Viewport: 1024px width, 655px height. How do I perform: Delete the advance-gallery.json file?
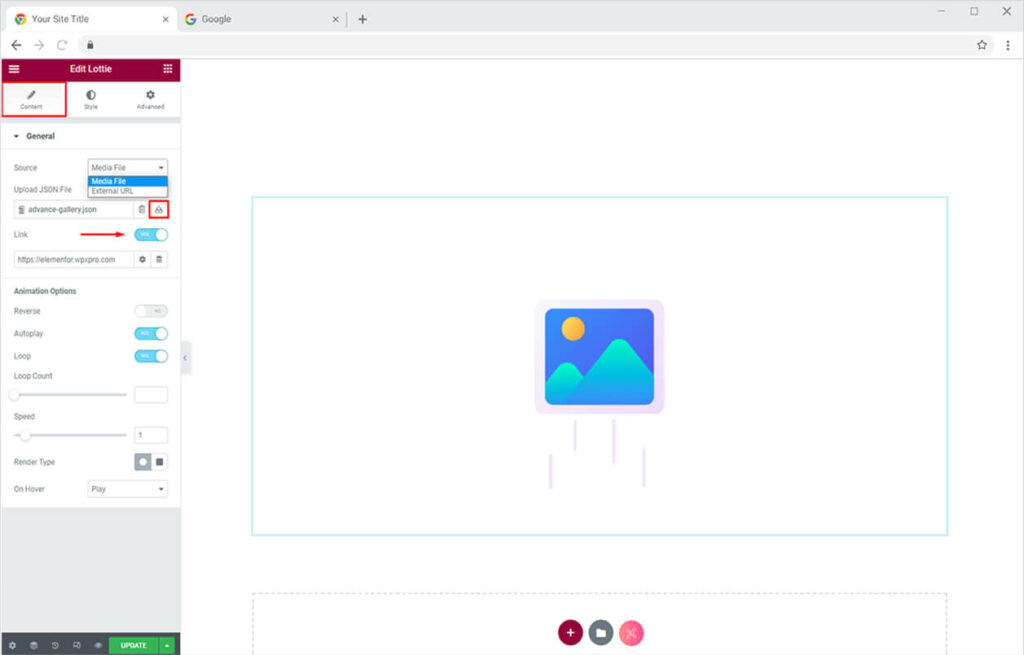point(142,210)
